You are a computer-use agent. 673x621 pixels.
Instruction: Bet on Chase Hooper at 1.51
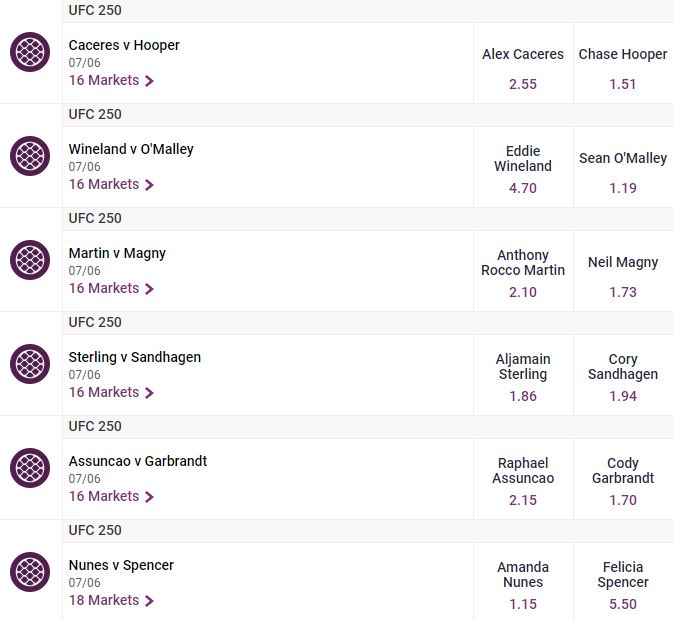623,64
